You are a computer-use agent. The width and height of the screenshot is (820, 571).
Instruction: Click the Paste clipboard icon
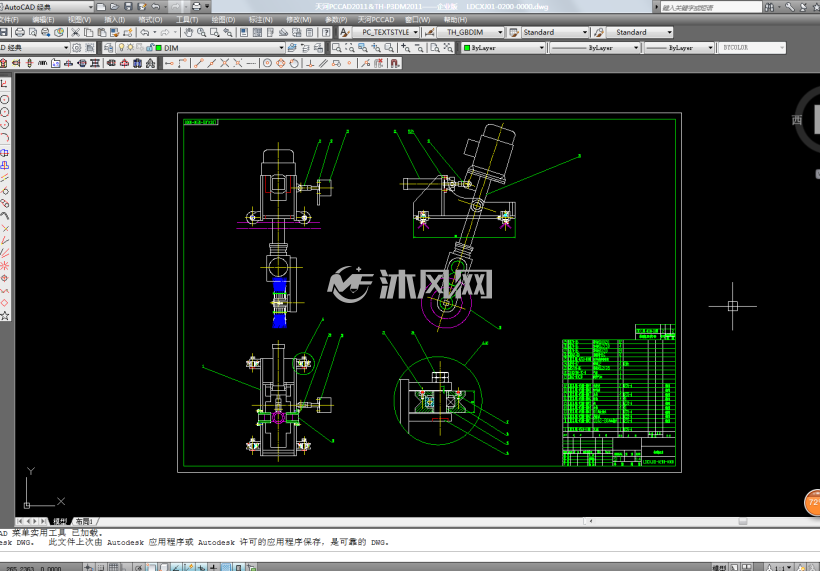101,32
